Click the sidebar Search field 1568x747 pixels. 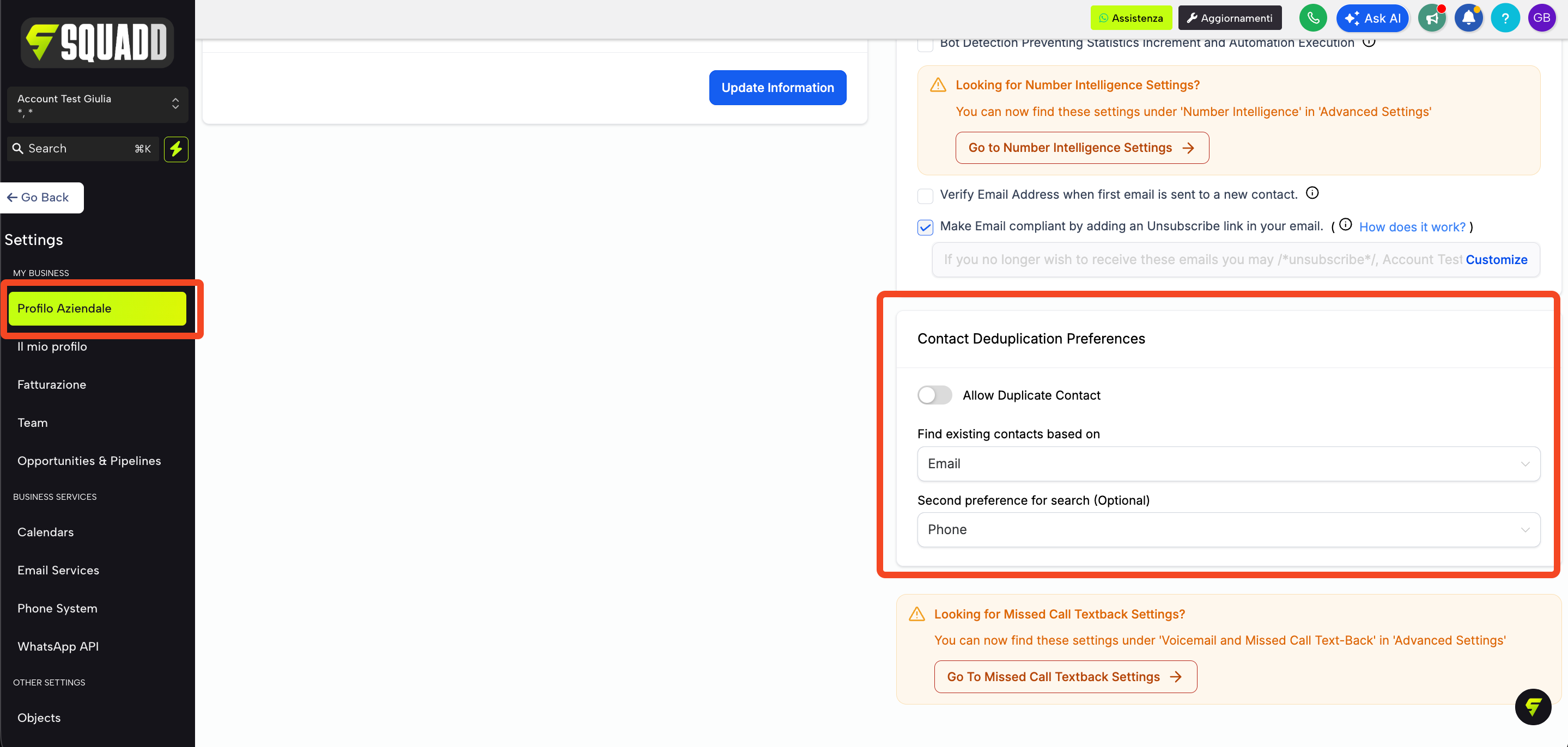(83, 149)
